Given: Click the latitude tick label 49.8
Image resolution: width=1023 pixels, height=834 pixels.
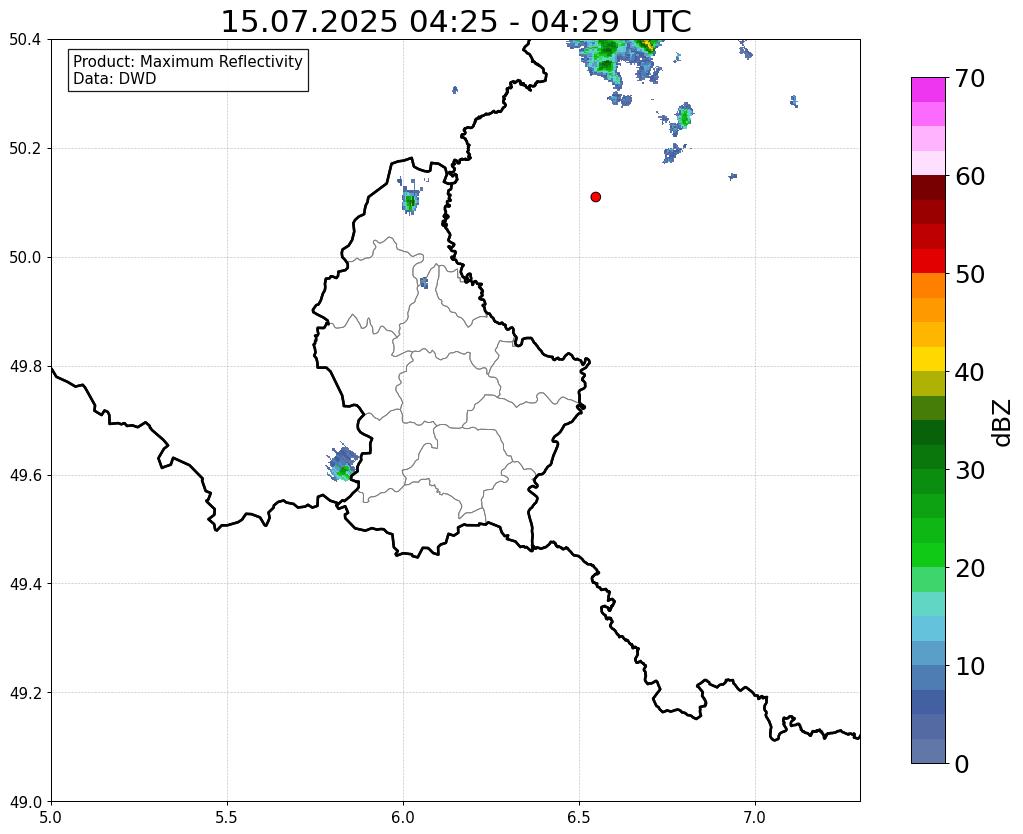Looking at the screenshot, I should (25, 367).
